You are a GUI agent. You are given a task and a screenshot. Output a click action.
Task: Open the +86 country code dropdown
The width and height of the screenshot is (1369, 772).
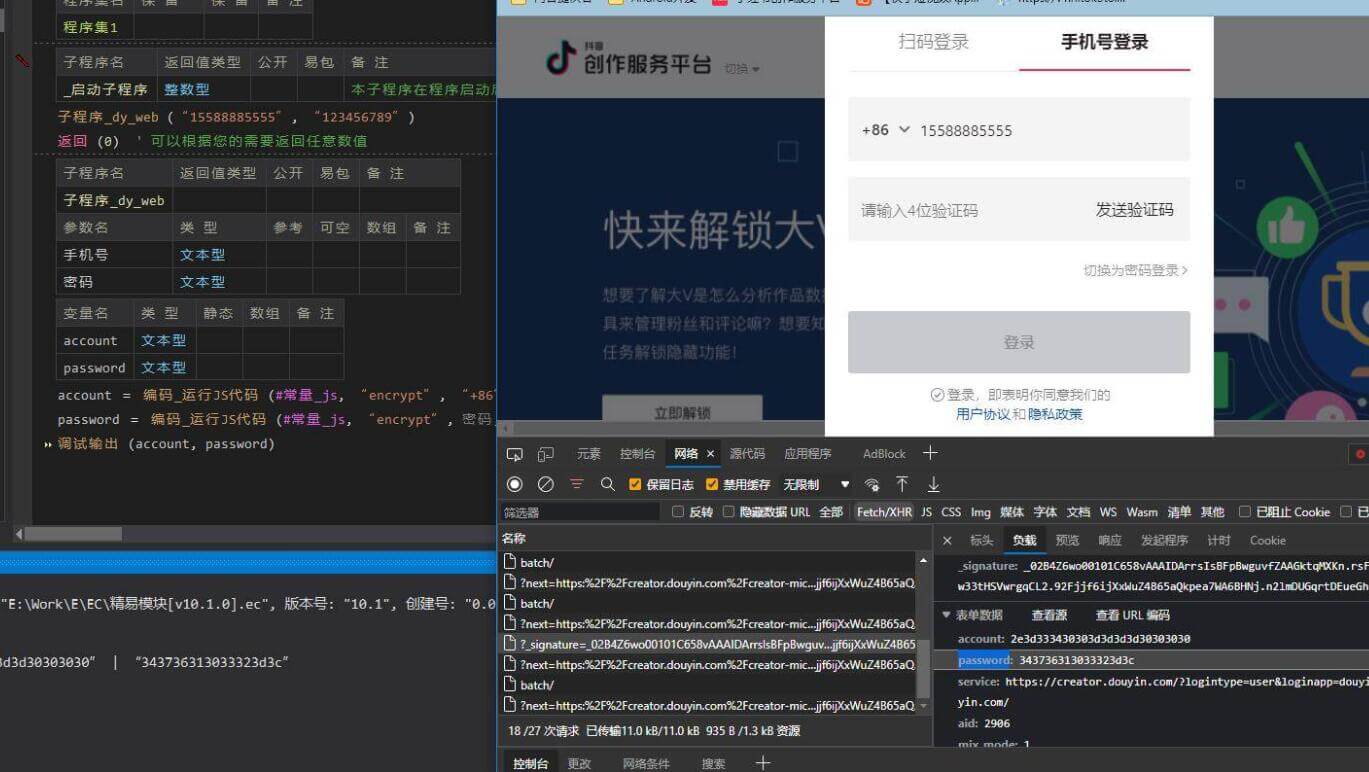click(886, 130)
